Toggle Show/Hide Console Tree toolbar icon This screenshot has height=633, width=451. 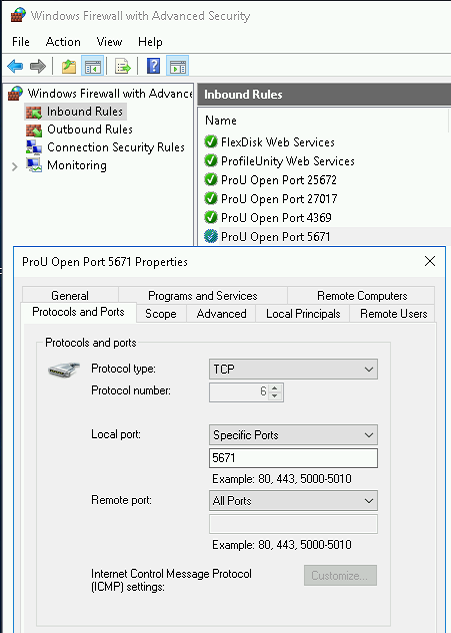point(92,66)
